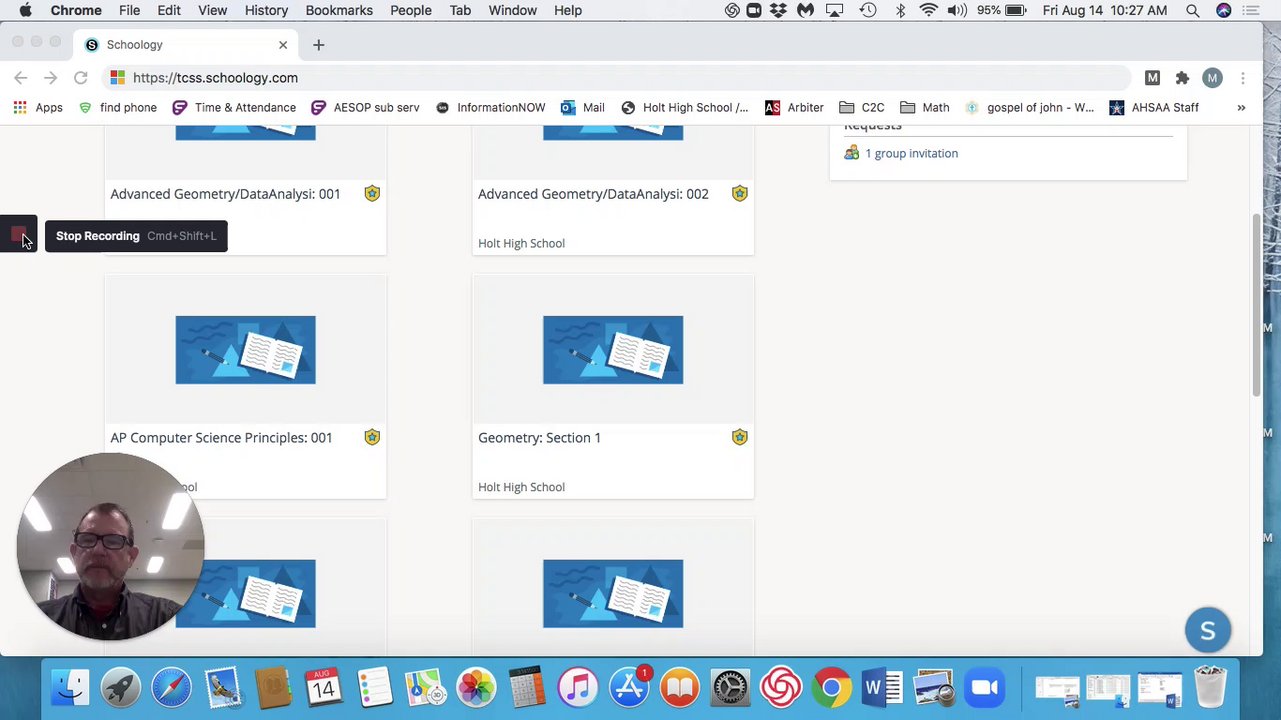Open the AESOP sub serv bookmark
Screen dimensions: 1281x720
(x=365, y=107)
